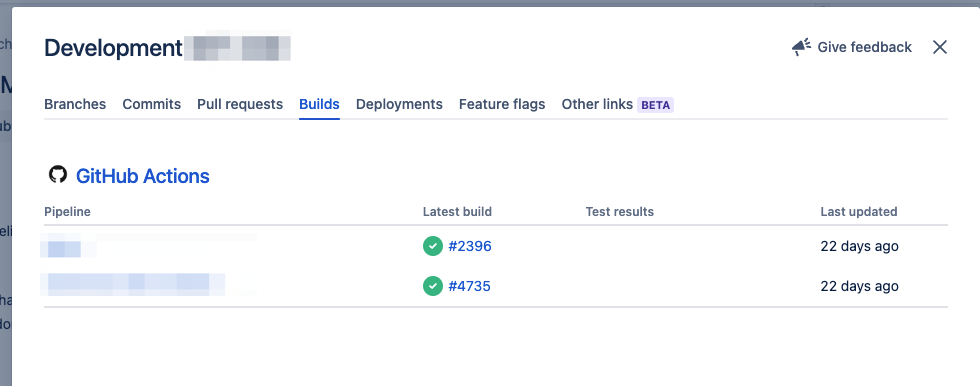The width and height of the screenshot is (980, 386).
Task: Click green success check beside #4735
Action: 432,286
